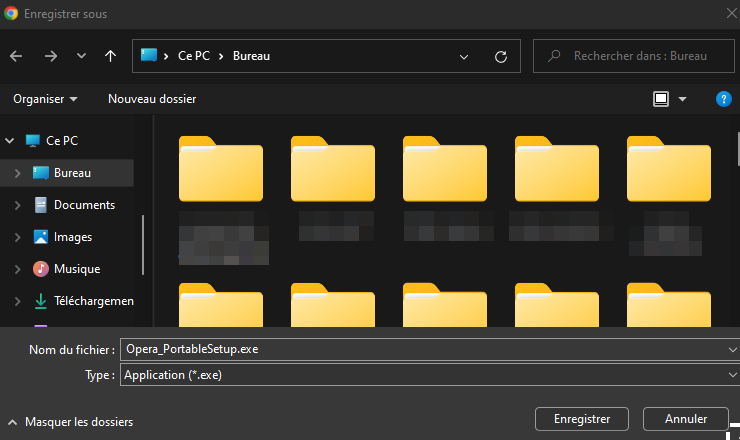Refresh the Bureau folder view
740x440 pixels.
501,57
